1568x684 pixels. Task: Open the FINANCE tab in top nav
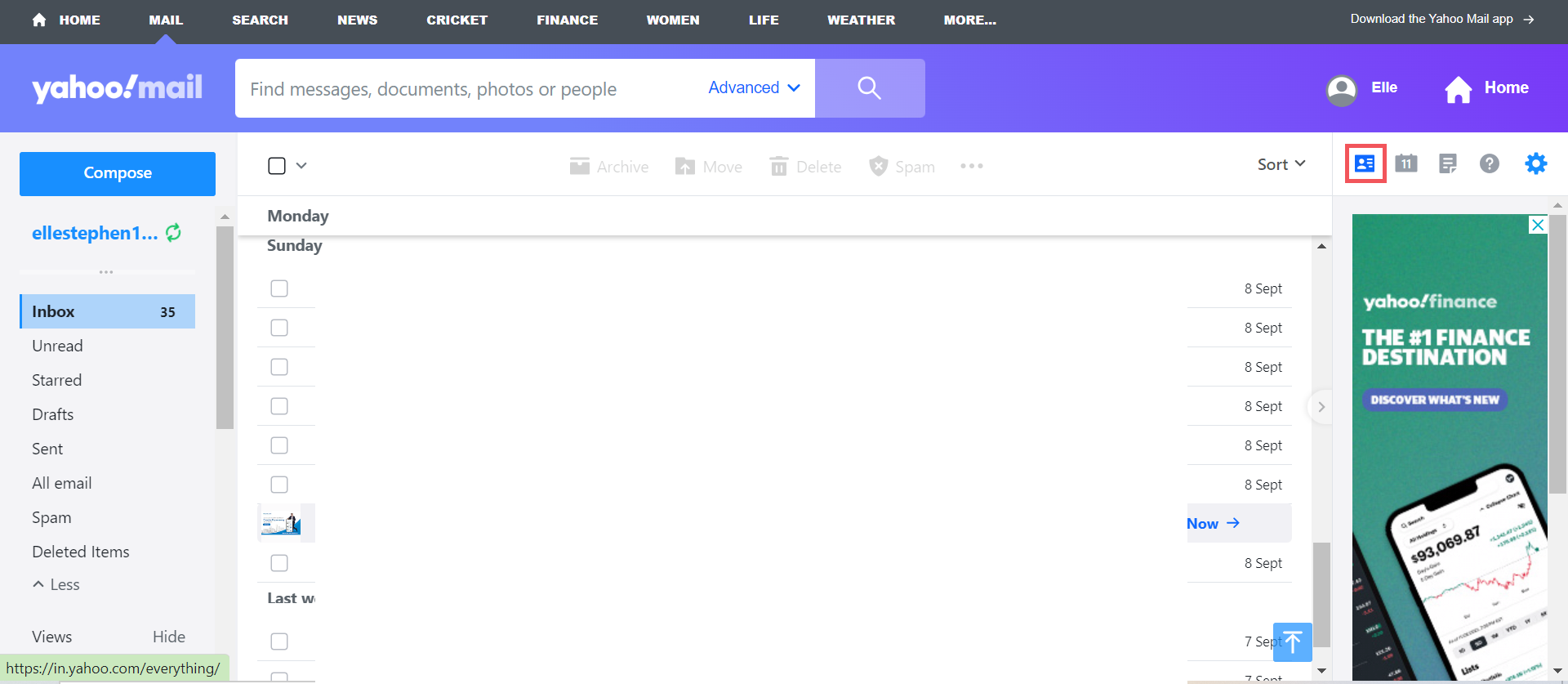coord(568,20)
